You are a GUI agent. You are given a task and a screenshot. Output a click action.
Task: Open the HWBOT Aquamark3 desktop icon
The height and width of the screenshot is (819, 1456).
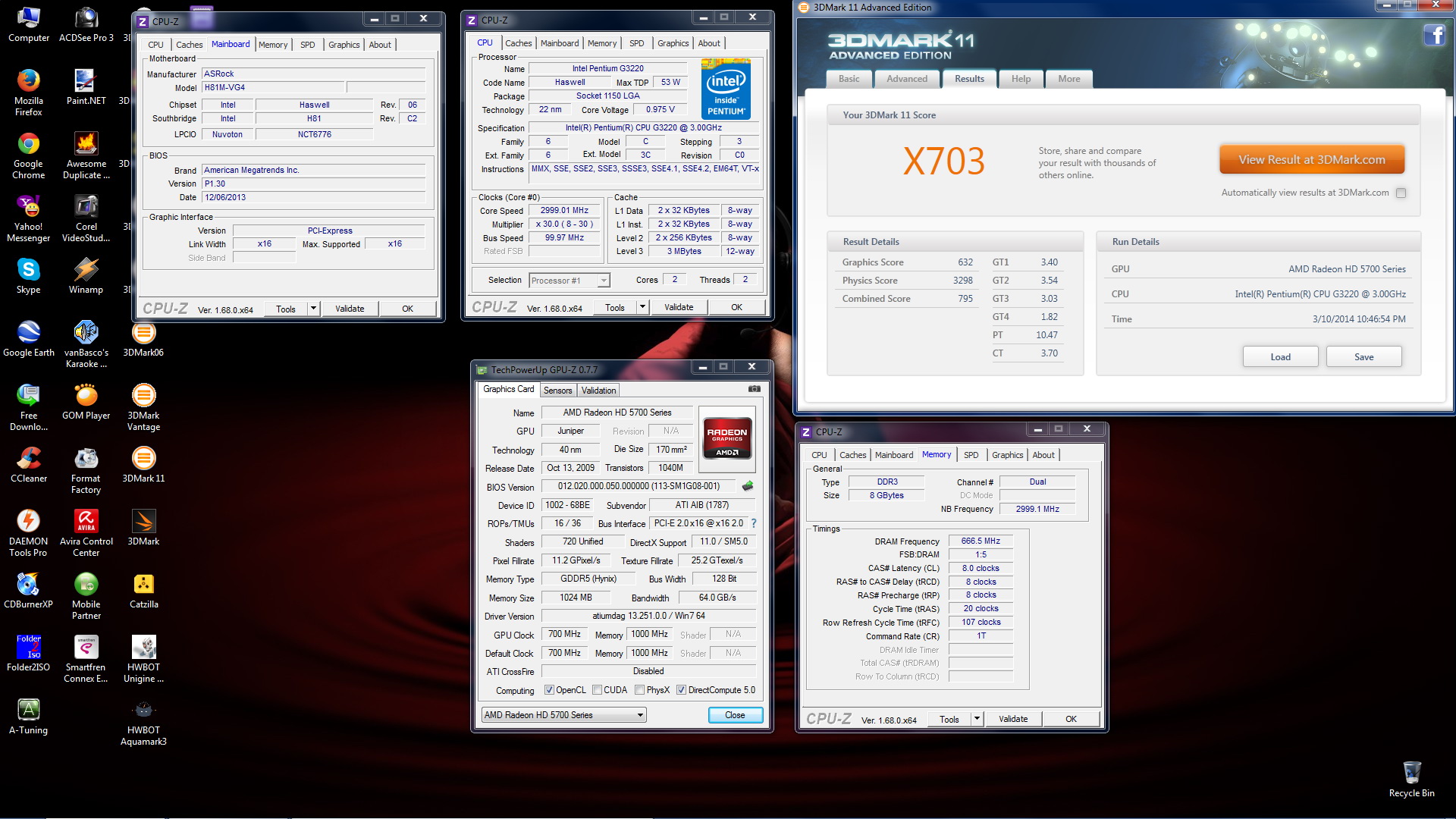click(x=143, y=722)
